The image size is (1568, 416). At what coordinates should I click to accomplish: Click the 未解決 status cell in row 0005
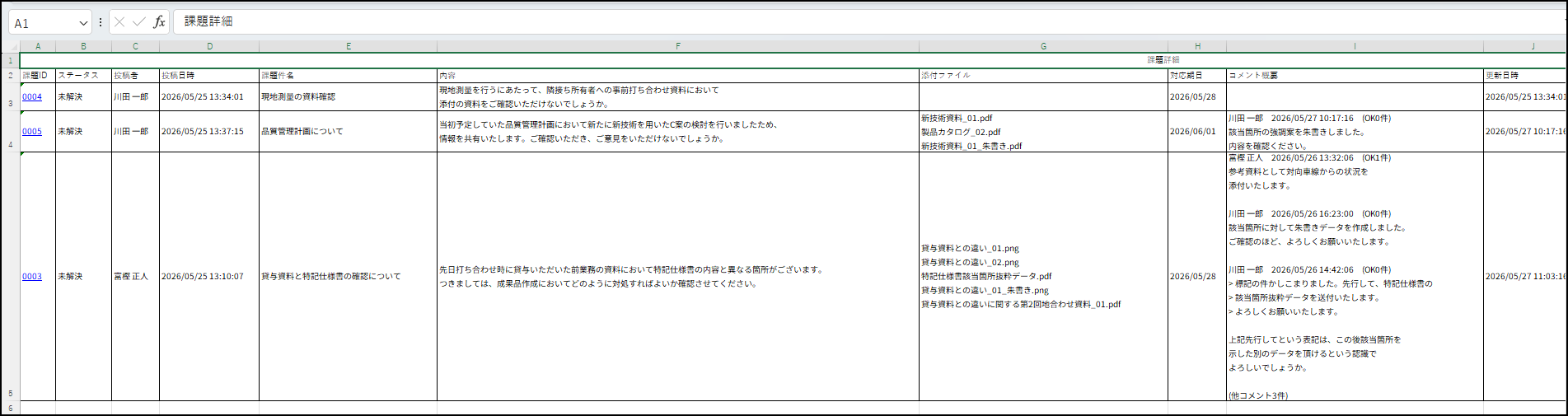tap(84, 132)
